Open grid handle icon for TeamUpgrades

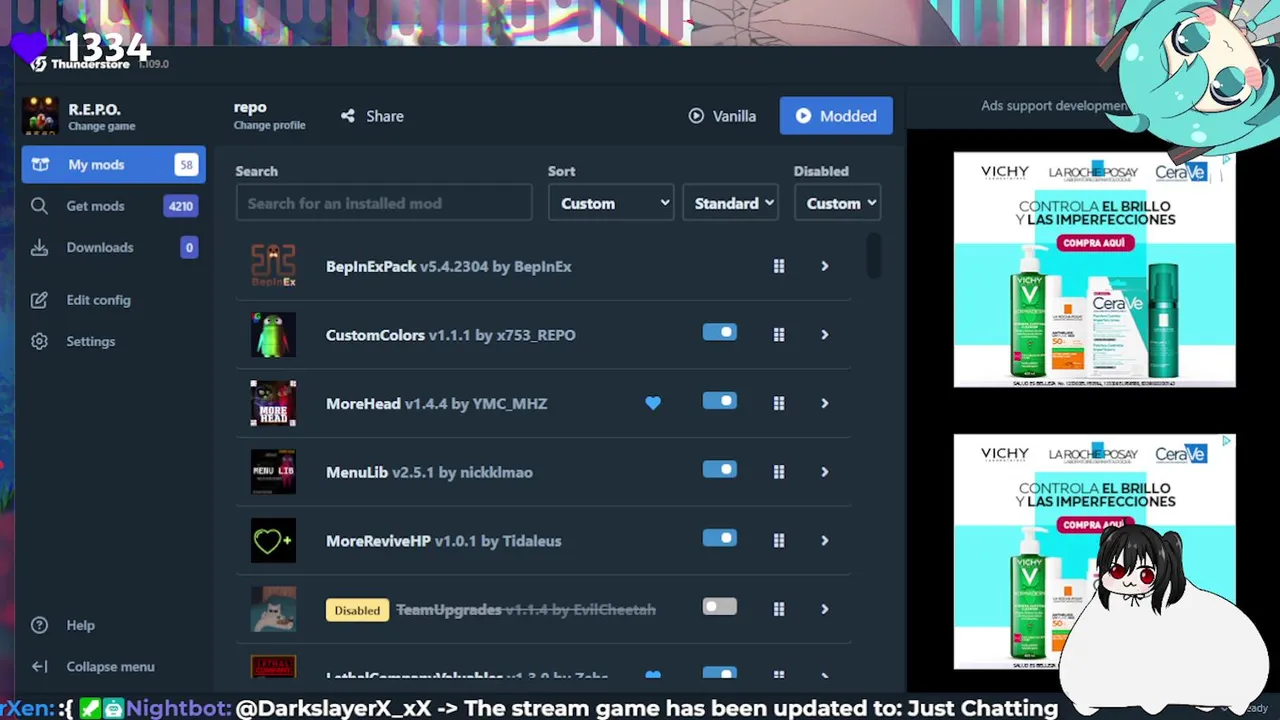[x=779, y=609]
